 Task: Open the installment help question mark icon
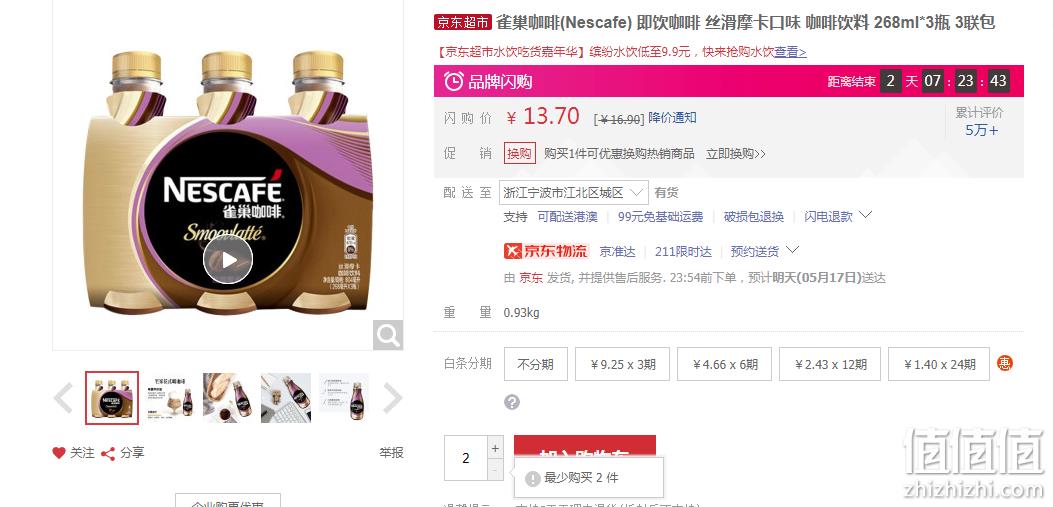point(512,402)
